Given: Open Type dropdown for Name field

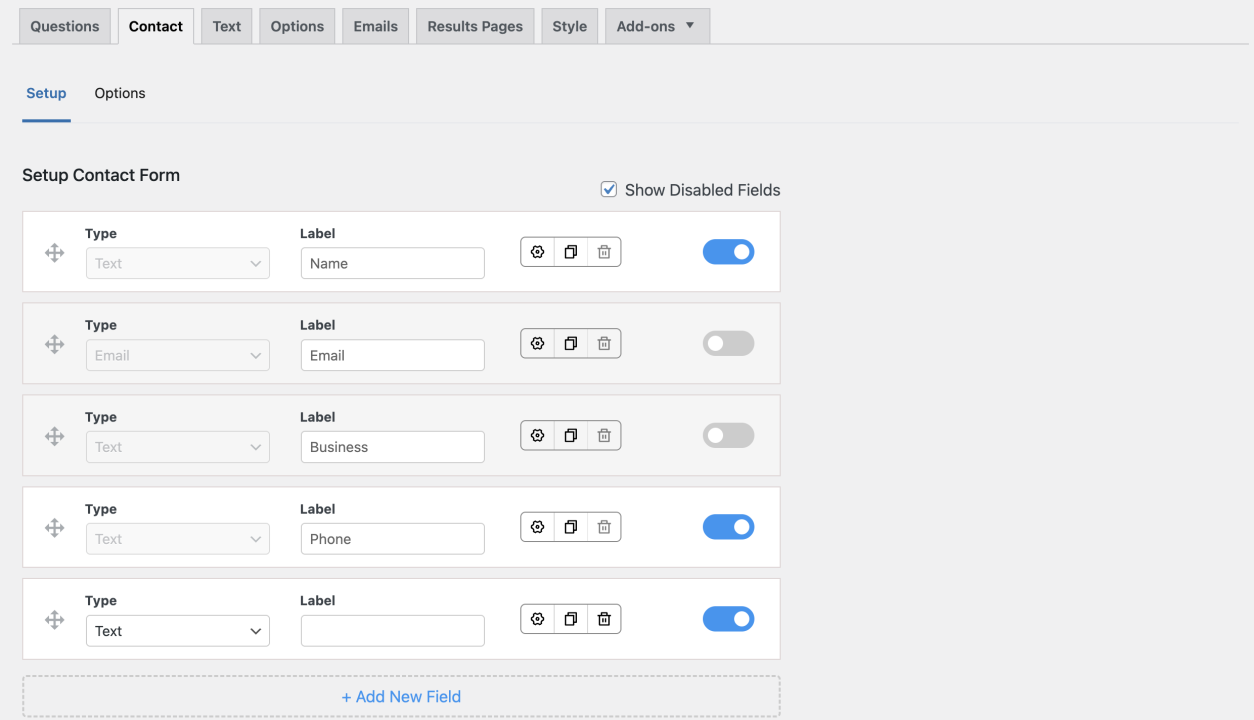Looking at the screenshot, I should point(178,264).
